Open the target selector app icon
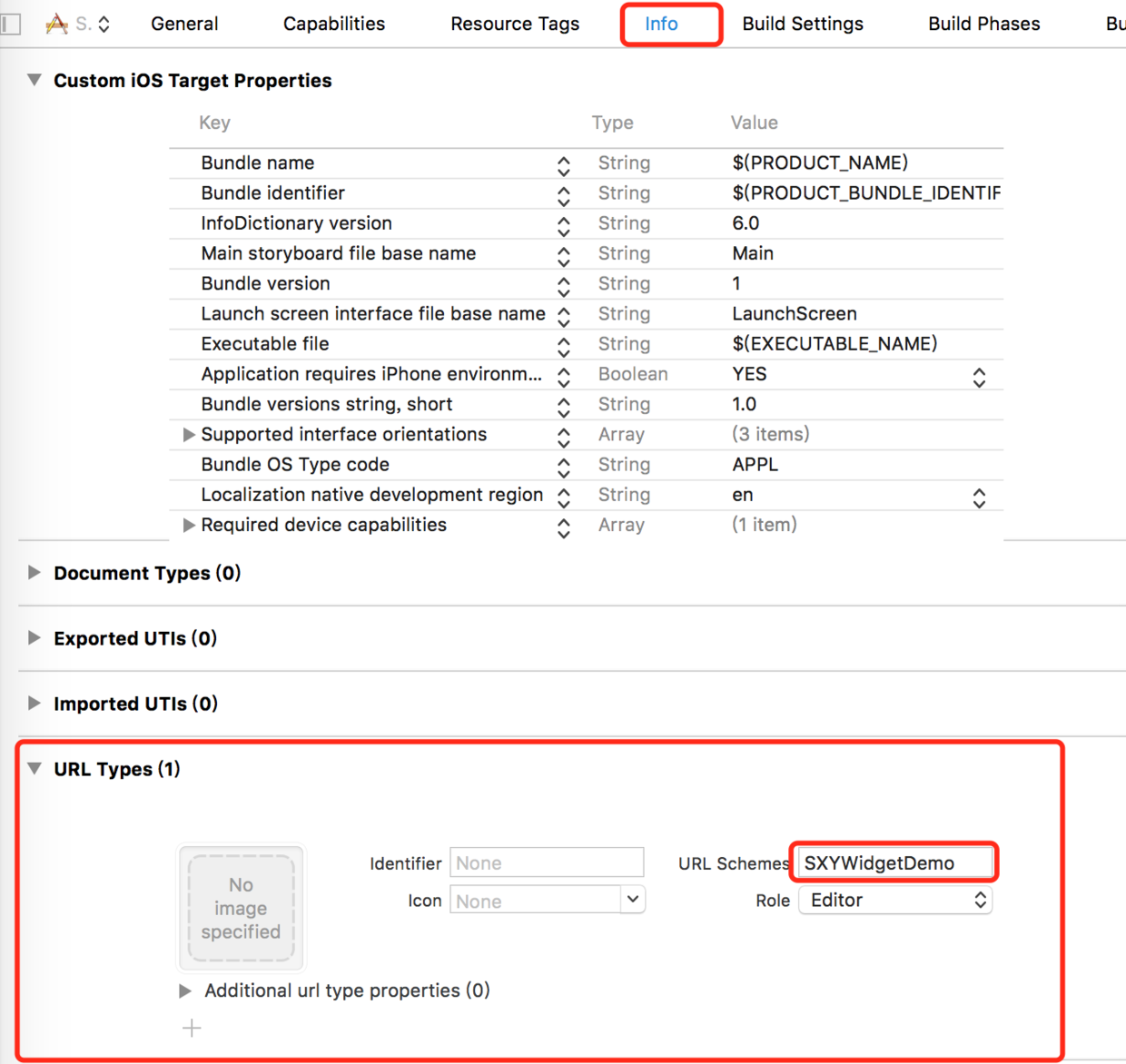The image size is (1126, 1064). click(56, 24)
